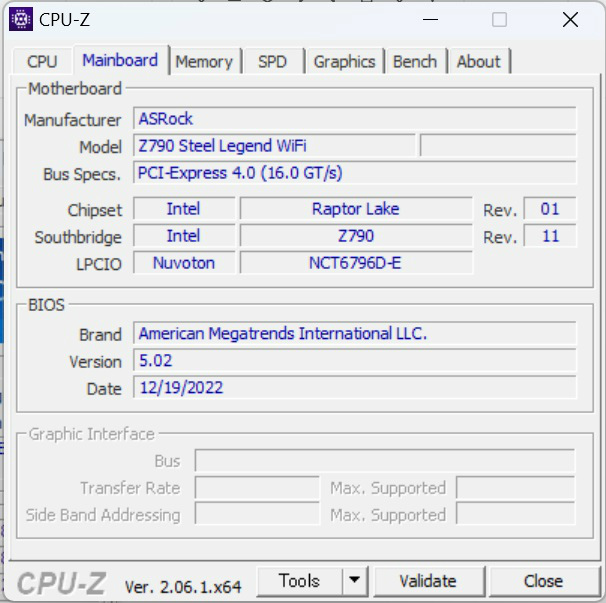Screen dimensions: 606x603
Task: Close the CPU-Z window with X
Action: tap(570, 19)
